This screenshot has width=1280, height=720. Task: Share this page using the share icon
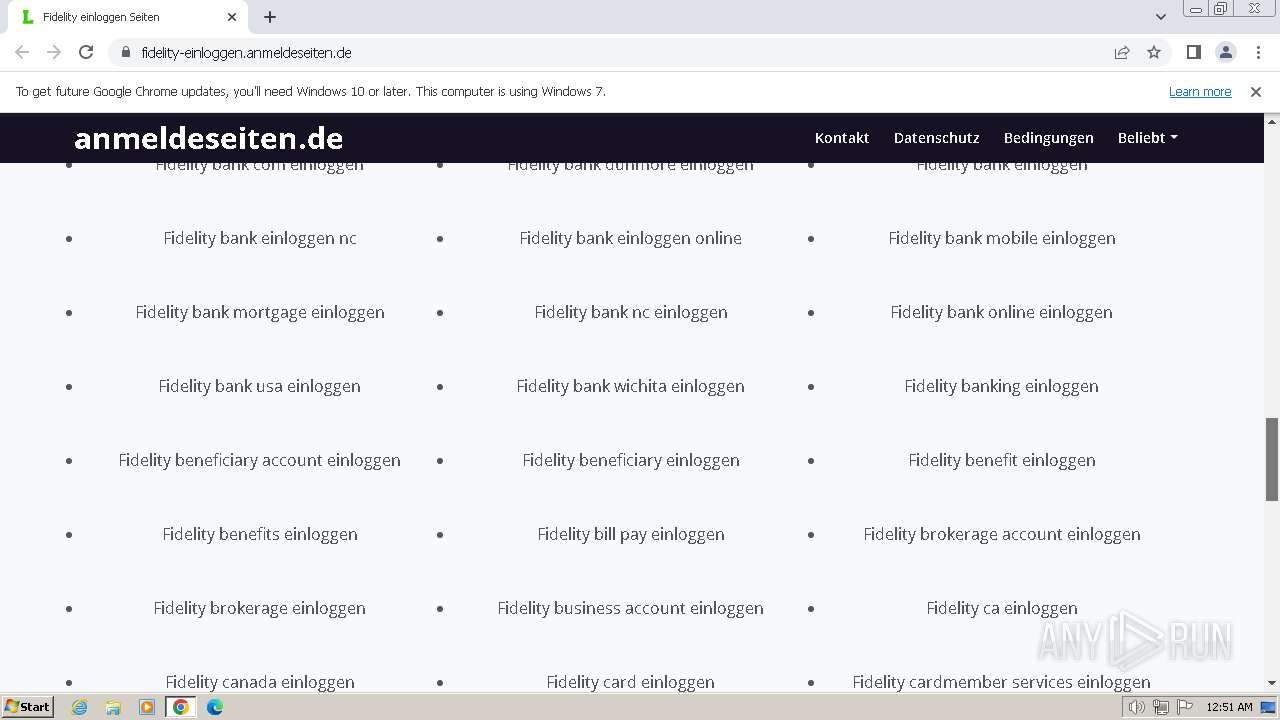coord(1122,52)
